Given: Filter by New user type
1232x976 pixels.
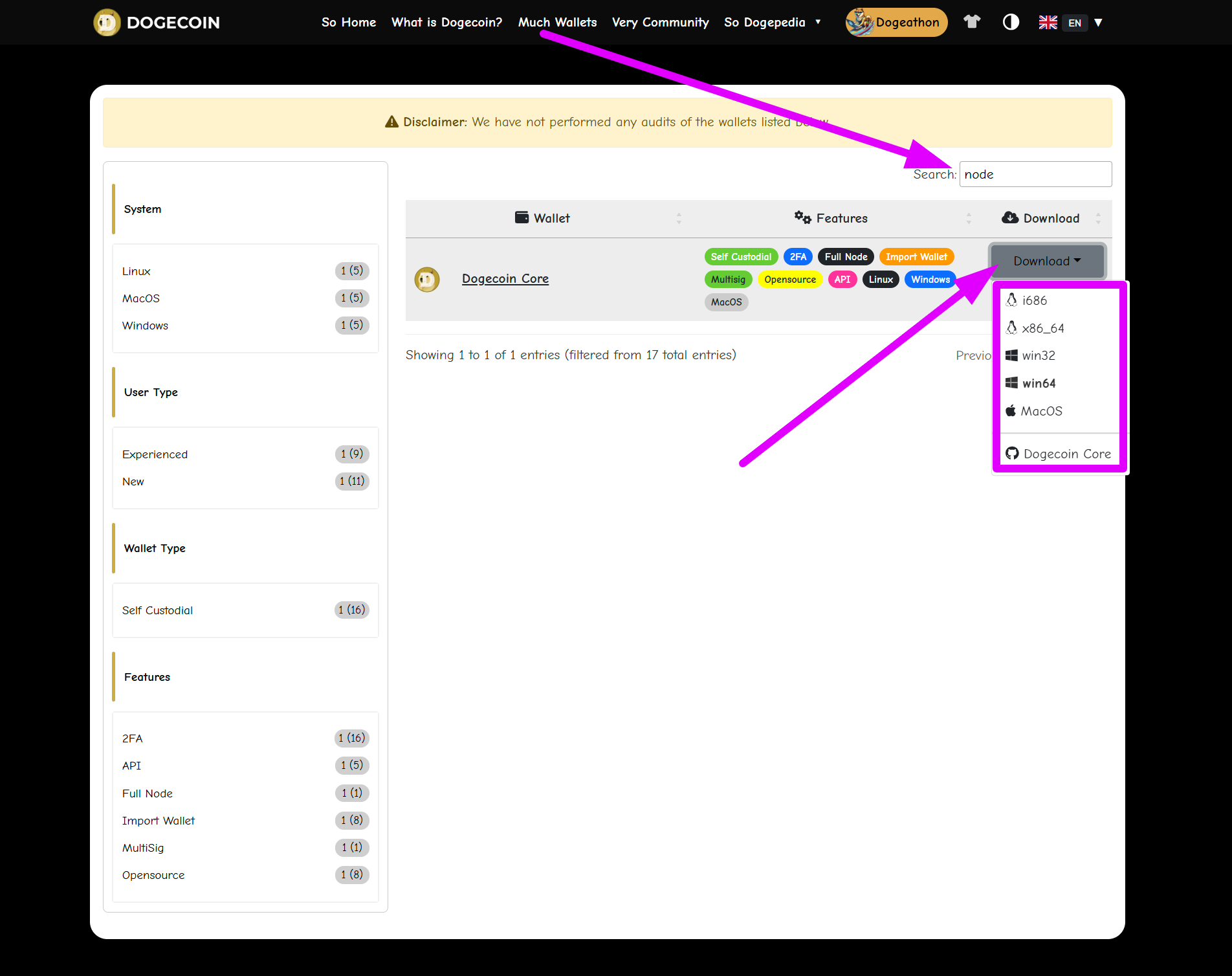Looking at the screenshot, I should 245,482.
